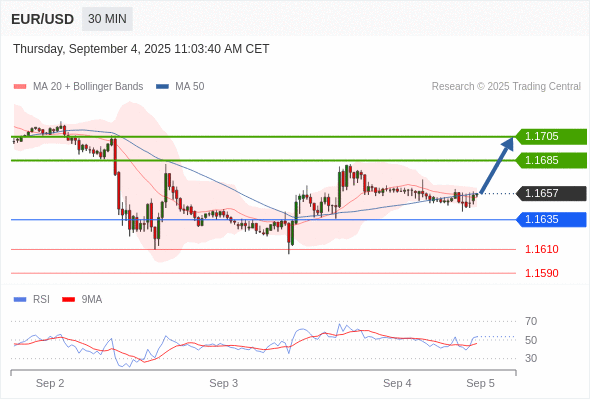Select the MA 50 legend label
This screenshot has height=400, width=590.
pyautogui.click(x=190, y=87)
